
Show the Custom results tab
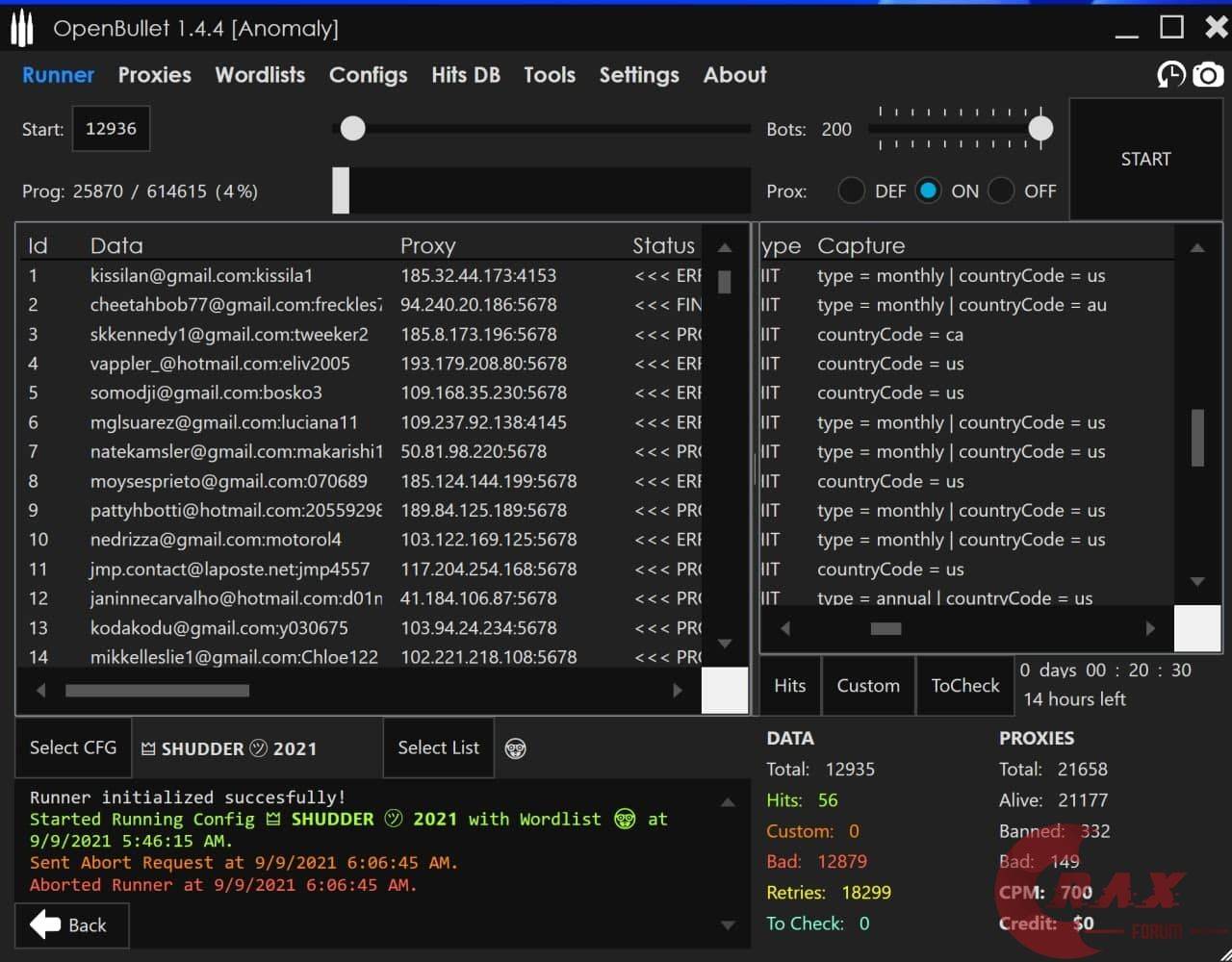(868, 685)
